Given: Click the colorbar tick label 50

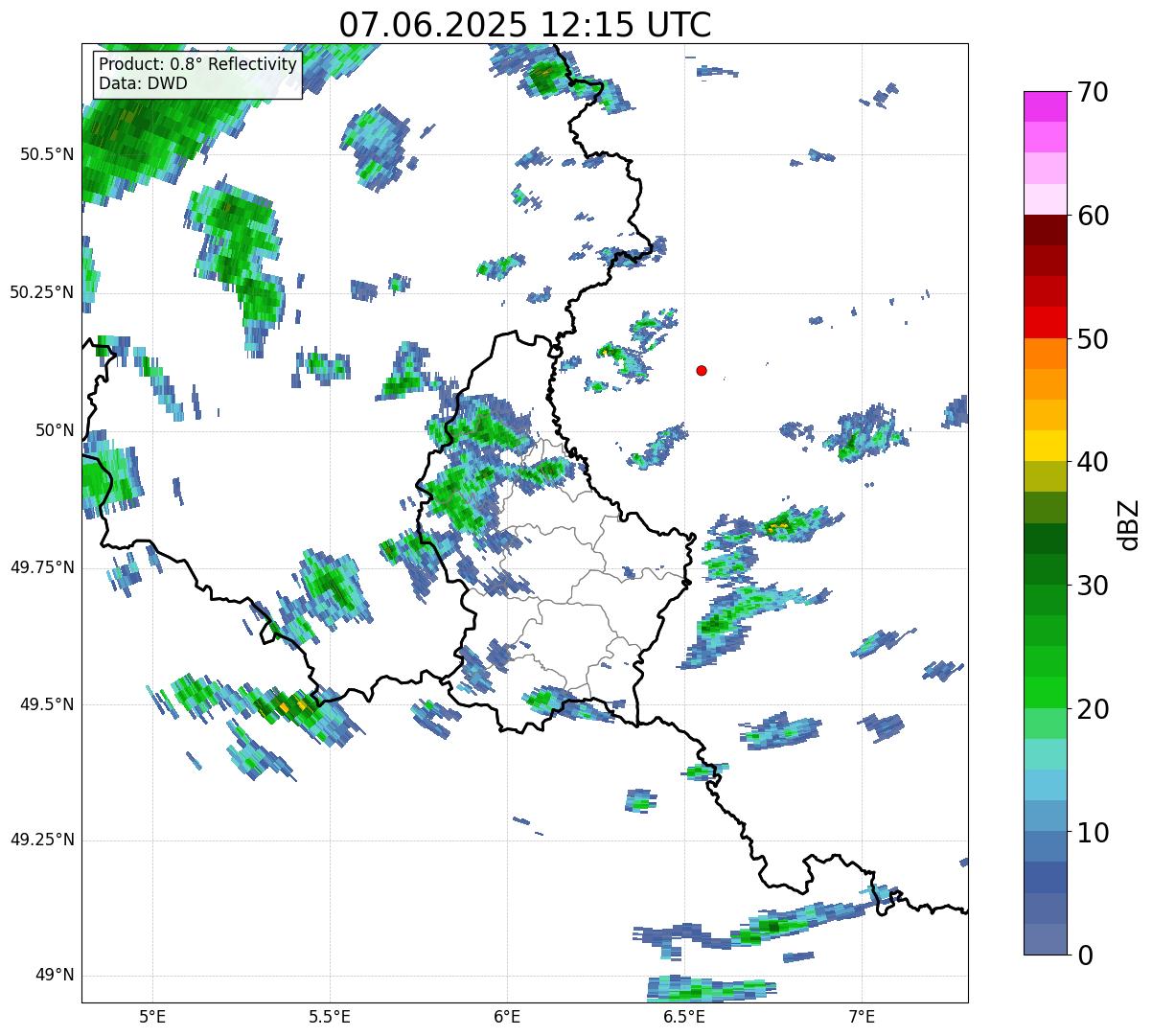Looking at the screenshot, I should click(1093, 339).
